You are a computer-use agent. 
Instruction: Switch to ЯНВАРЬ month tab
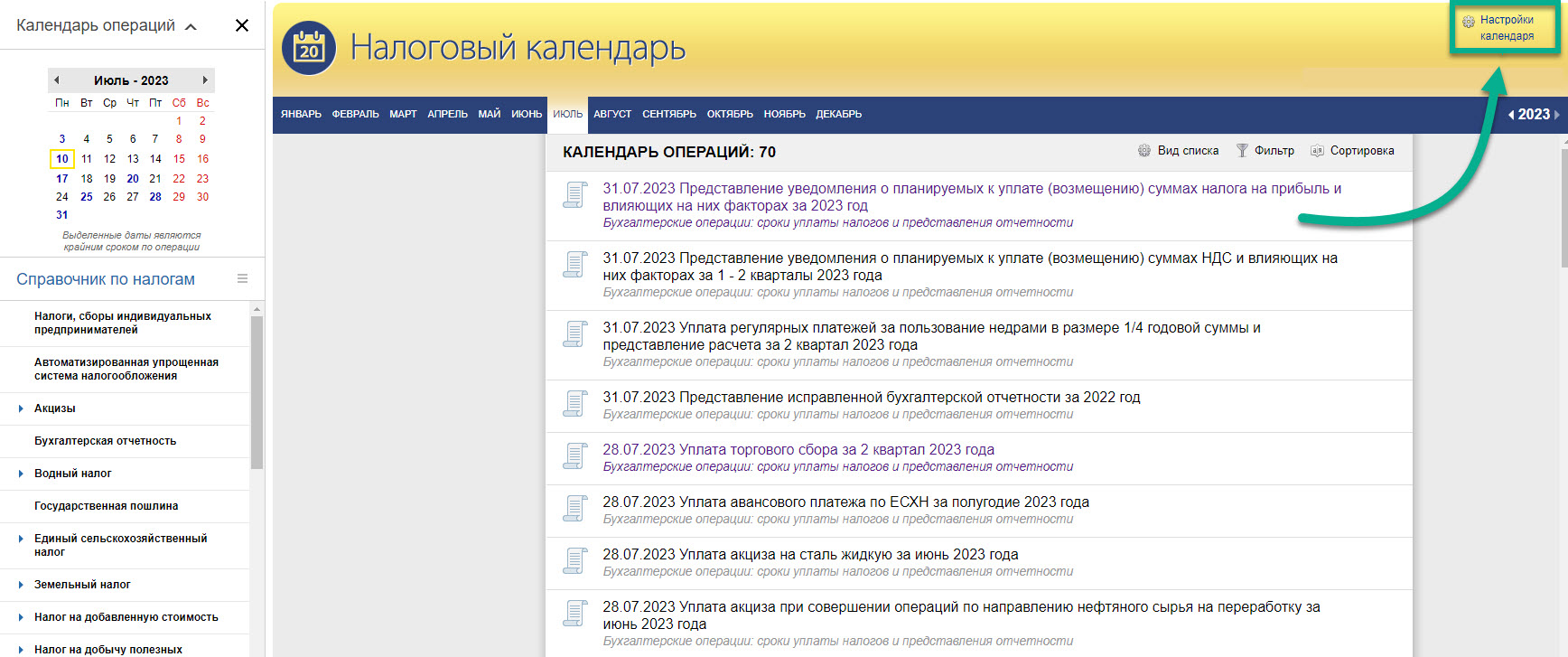301,115
